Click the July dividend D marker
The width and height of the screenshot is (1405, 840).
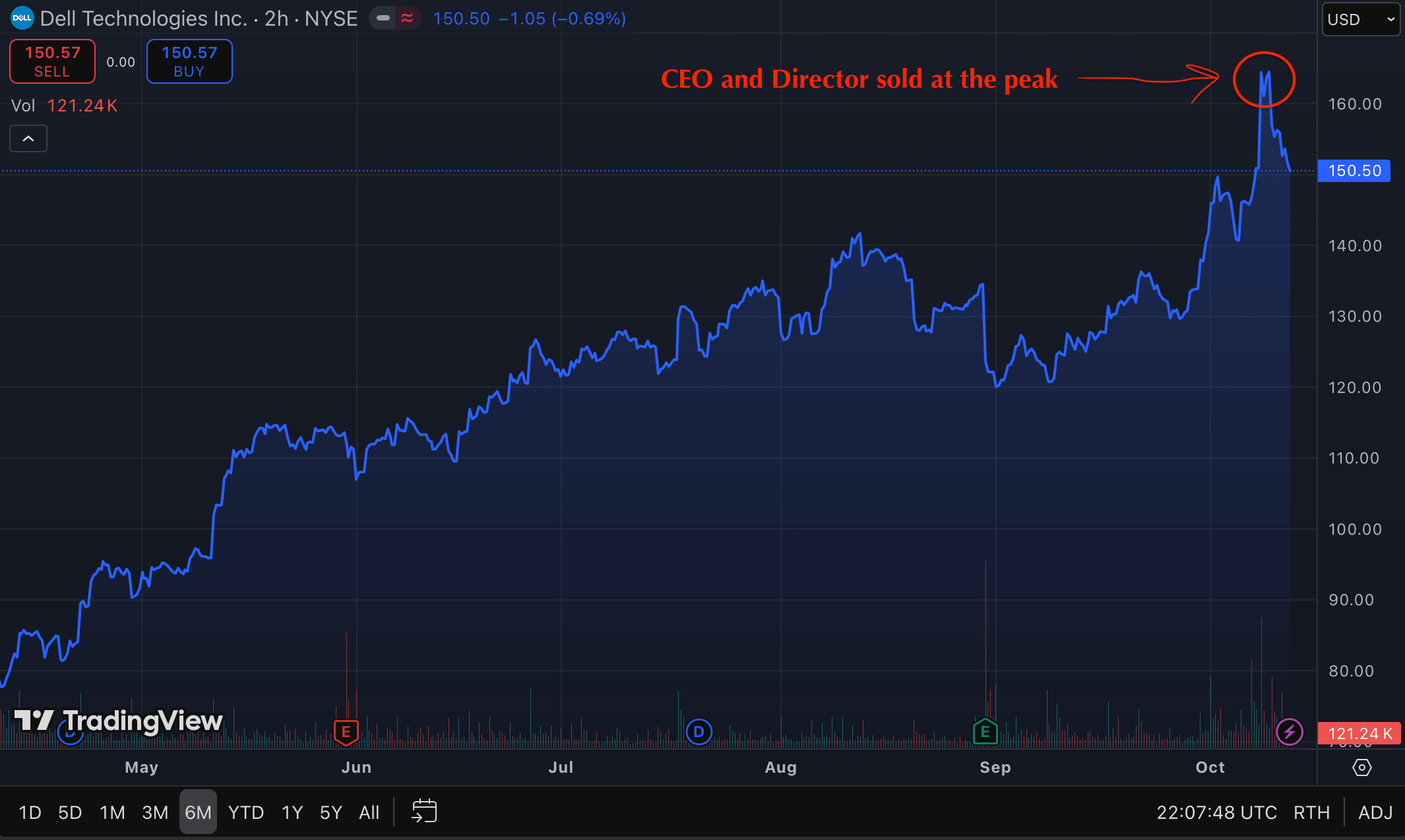(x=699, y=732)
